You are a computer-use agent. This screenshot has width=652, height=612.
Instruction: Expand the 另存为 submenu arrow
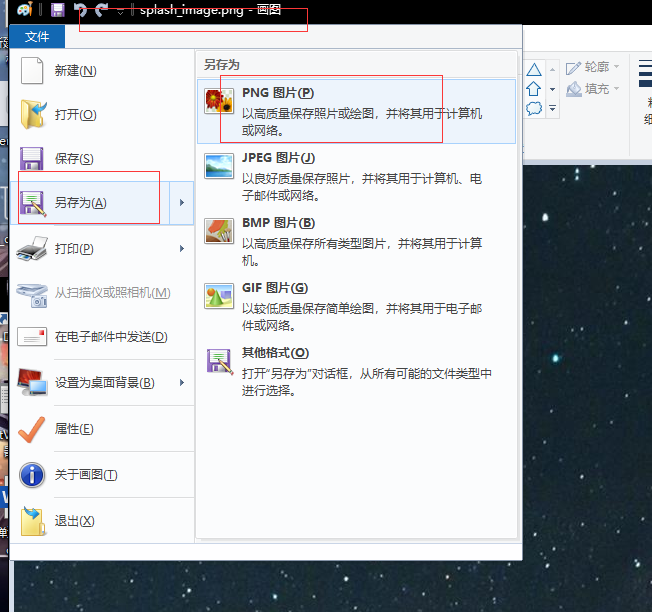coord(182,203)
